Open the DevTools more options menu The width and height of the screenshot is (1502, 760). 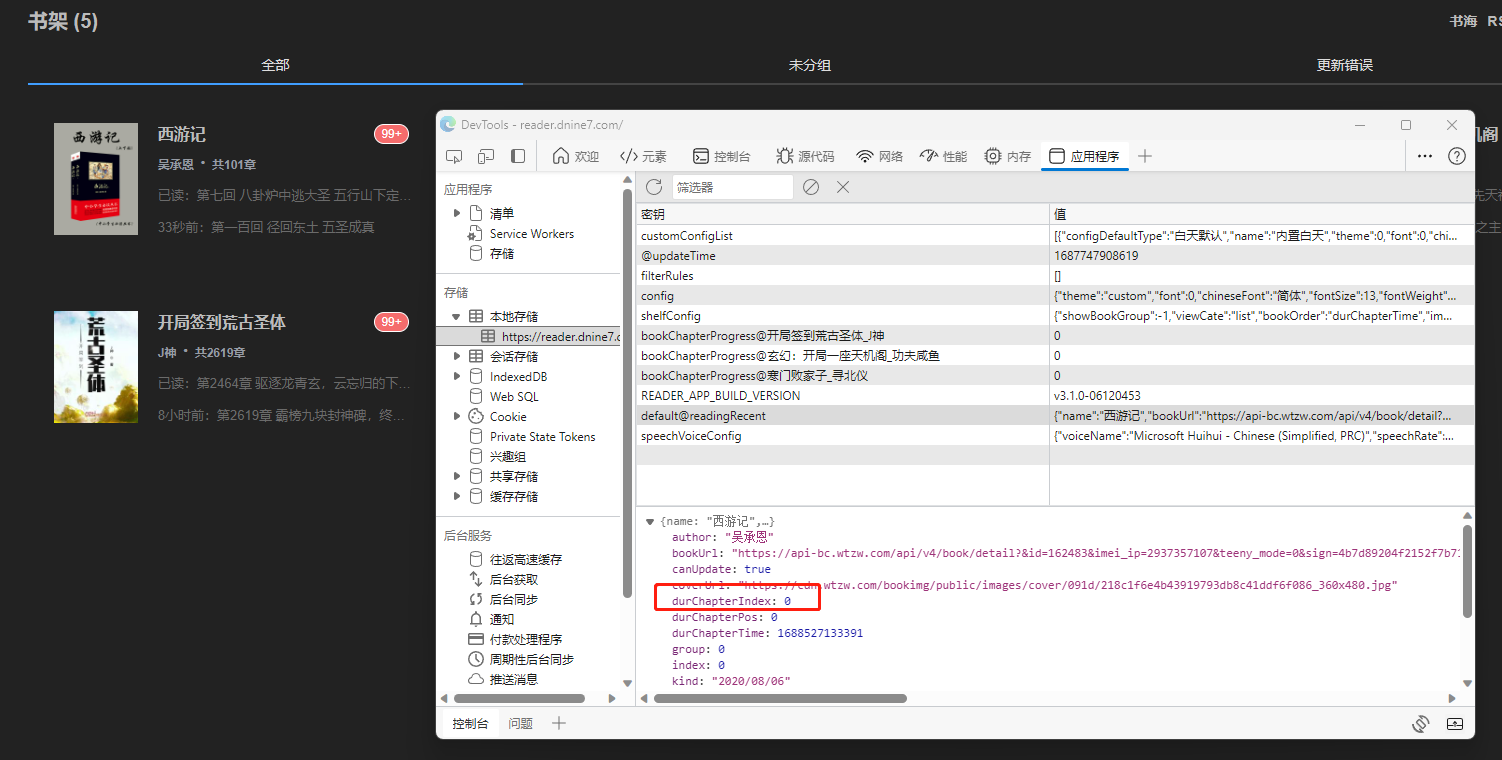click(1425, 156)
